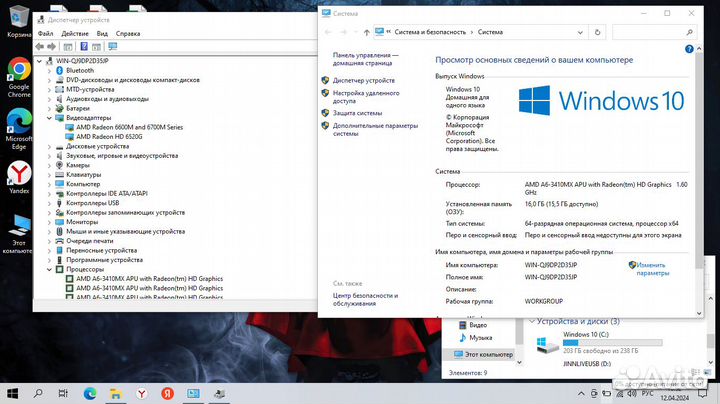Click the taskbar search magnifier
Screen dimensions: 720x404
(38, 393)
